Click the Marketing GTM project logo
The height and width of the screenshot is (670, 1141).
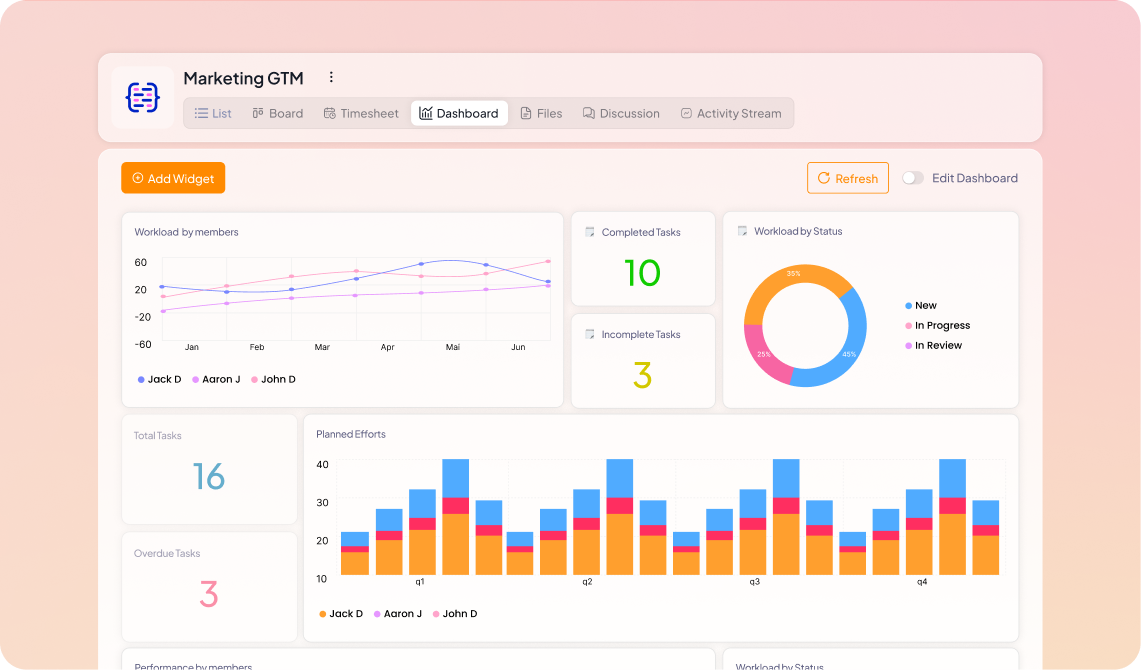[143, 97]
